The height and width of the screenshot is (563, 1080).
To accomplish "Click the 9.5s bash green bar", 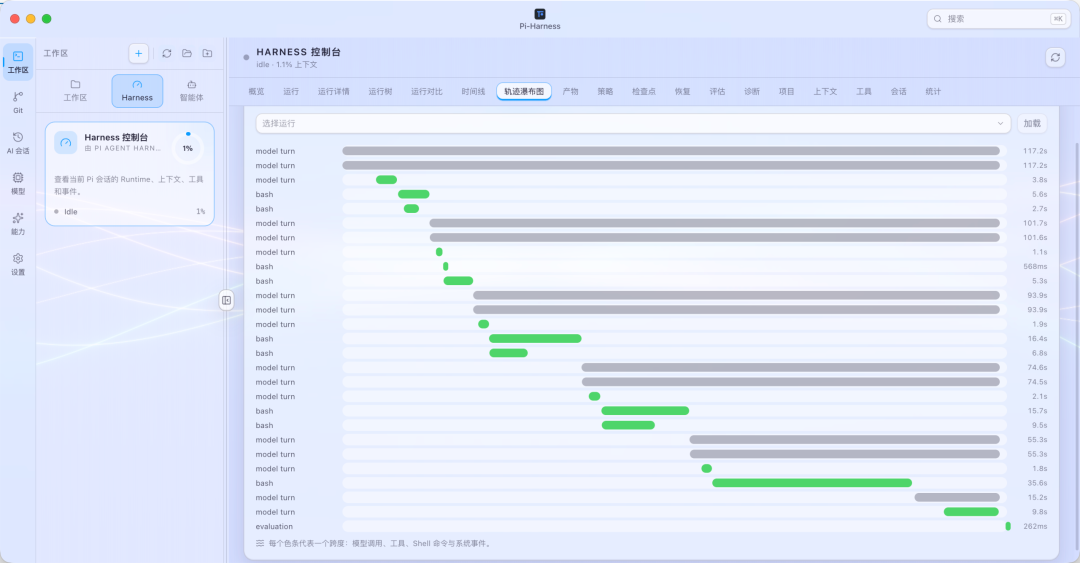I will point(628,425).
